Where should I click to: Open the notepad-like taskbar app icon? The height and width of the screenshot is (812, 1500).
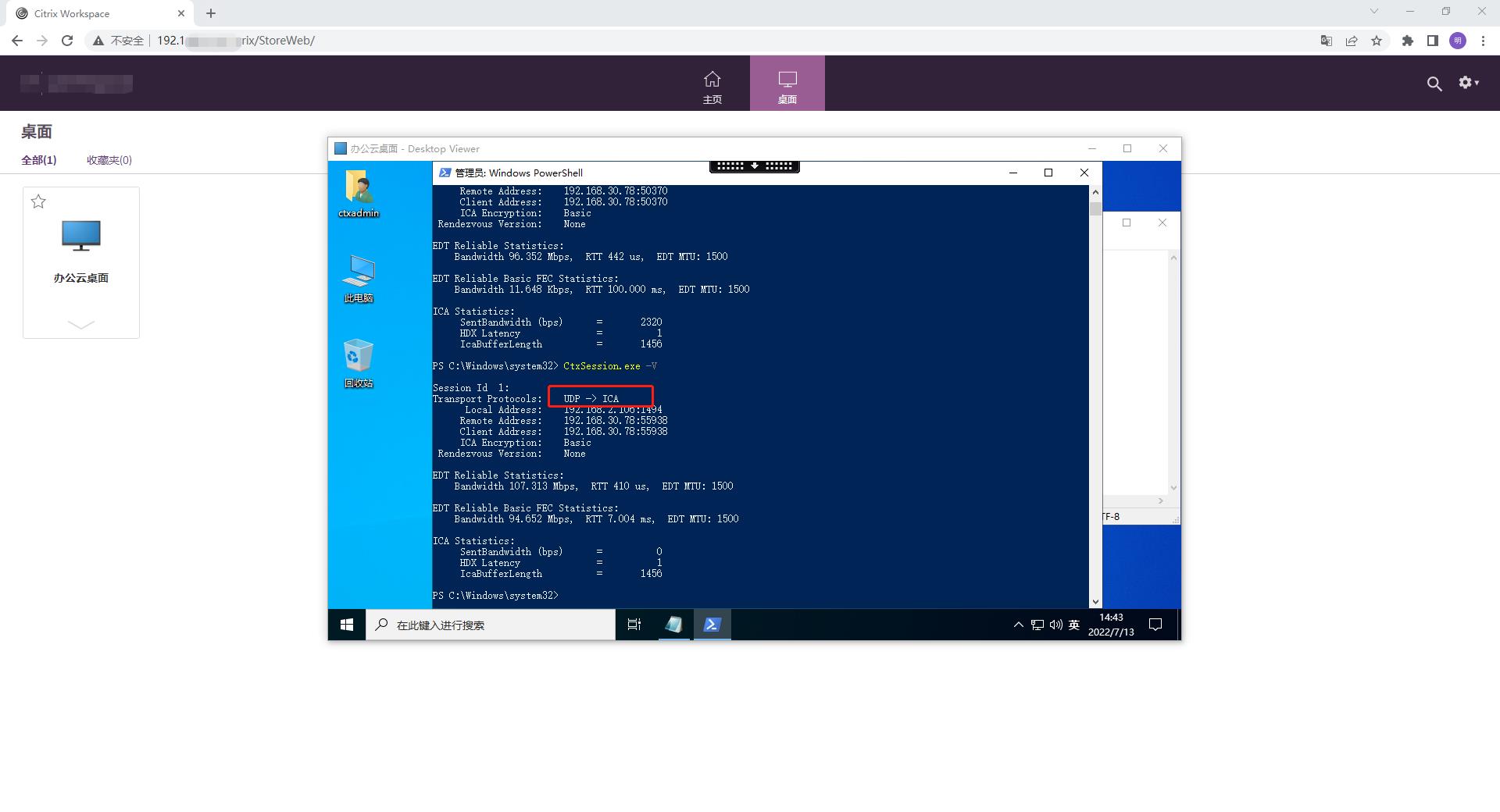(673, 625)
